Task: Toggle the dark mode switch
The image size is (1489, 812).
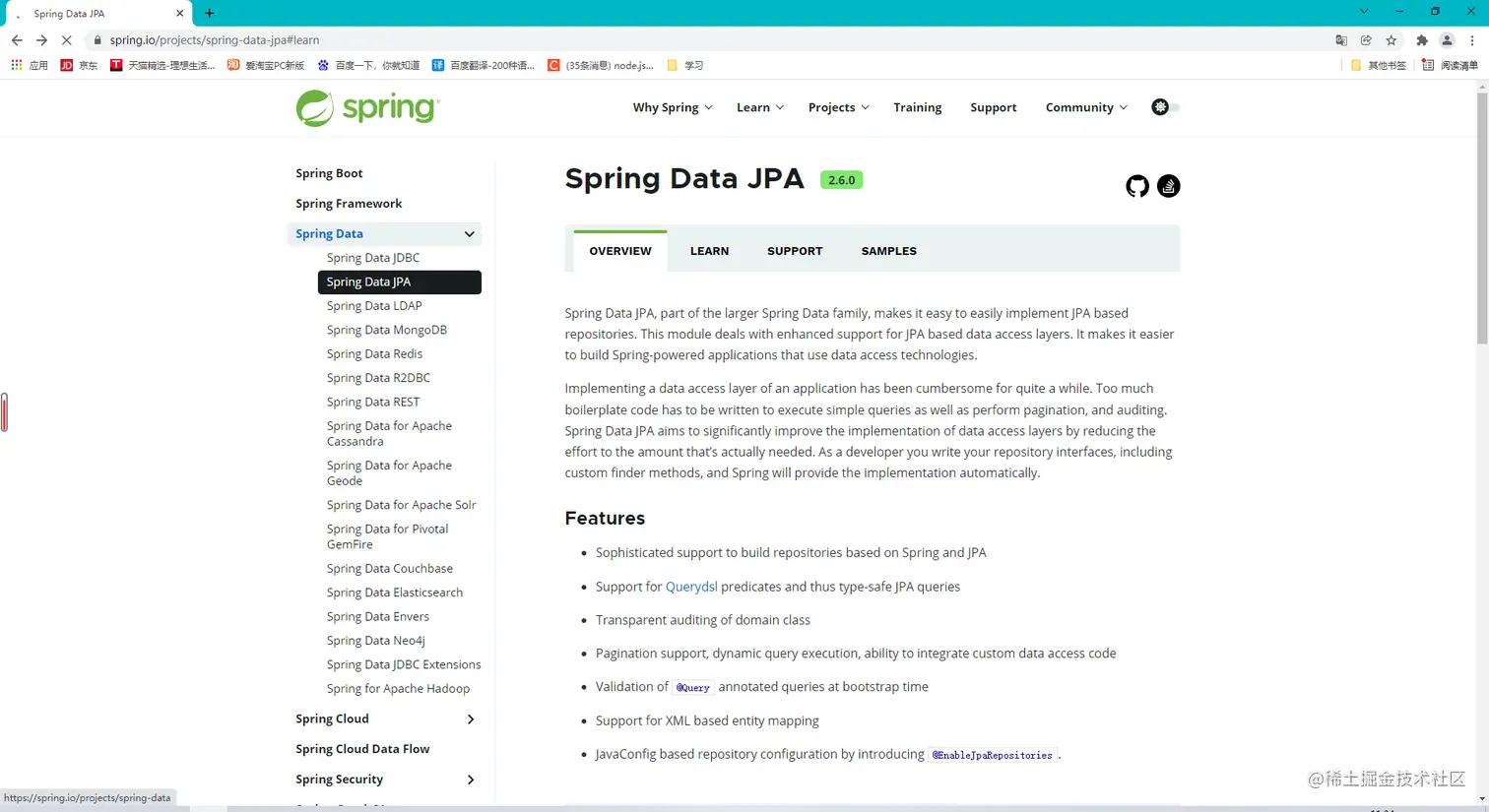Action: 1165,107
